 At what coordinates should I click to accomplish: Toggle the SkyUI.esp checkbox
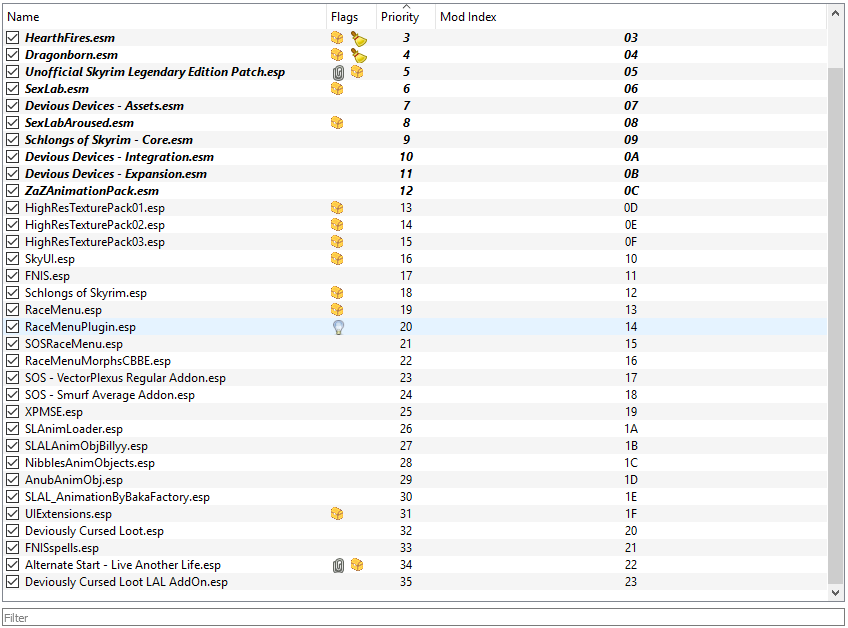(x=12, y=259)
